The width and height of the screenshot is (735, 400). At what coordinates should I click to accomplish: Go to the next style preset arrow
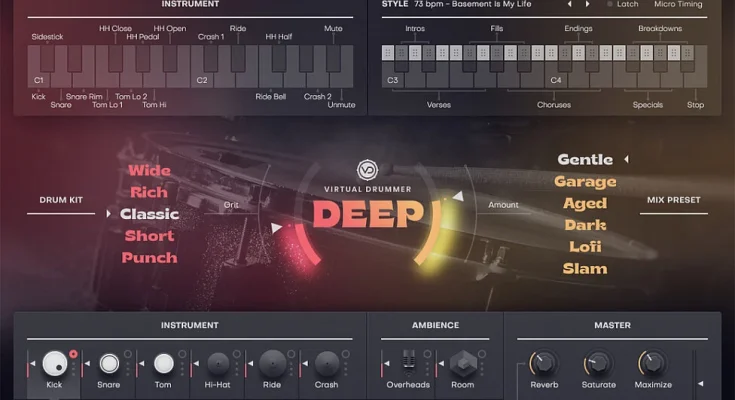coord(589,4)
